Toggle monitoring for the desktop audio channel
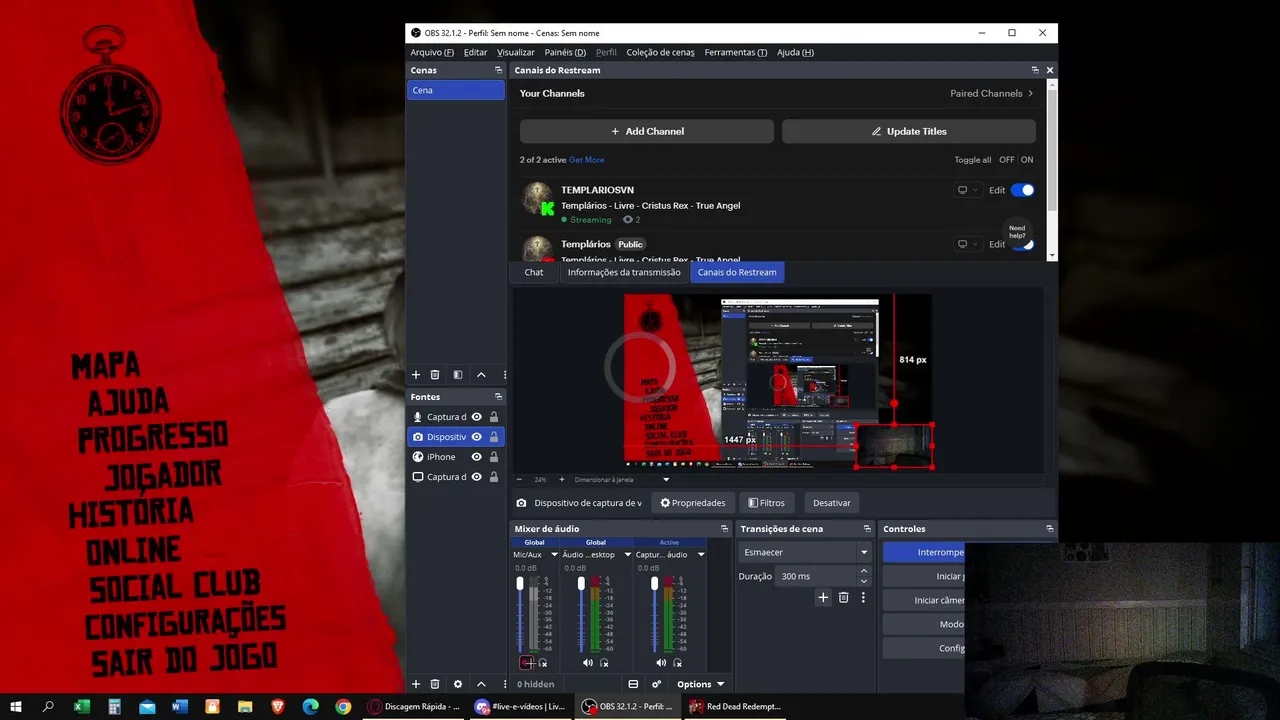 [604, 663]
